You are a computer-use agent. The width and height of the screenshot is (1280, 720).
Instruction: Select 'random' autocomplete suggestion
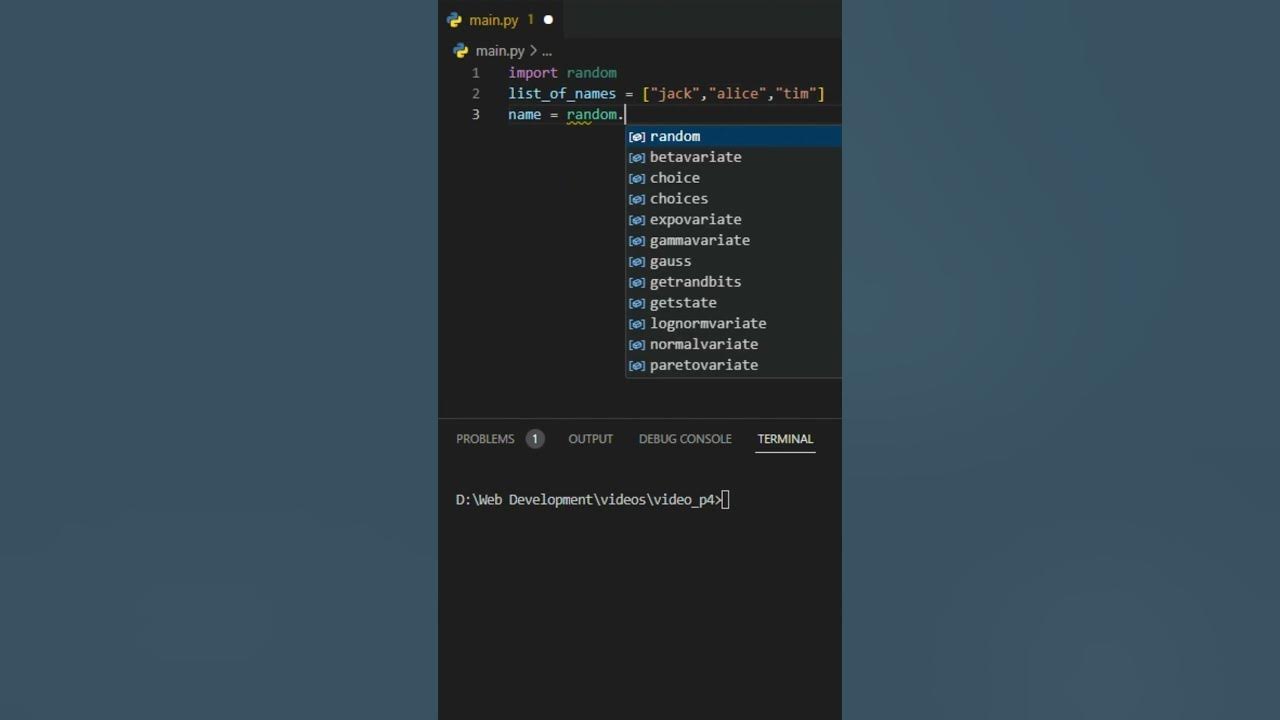click(x=734, y=136)
